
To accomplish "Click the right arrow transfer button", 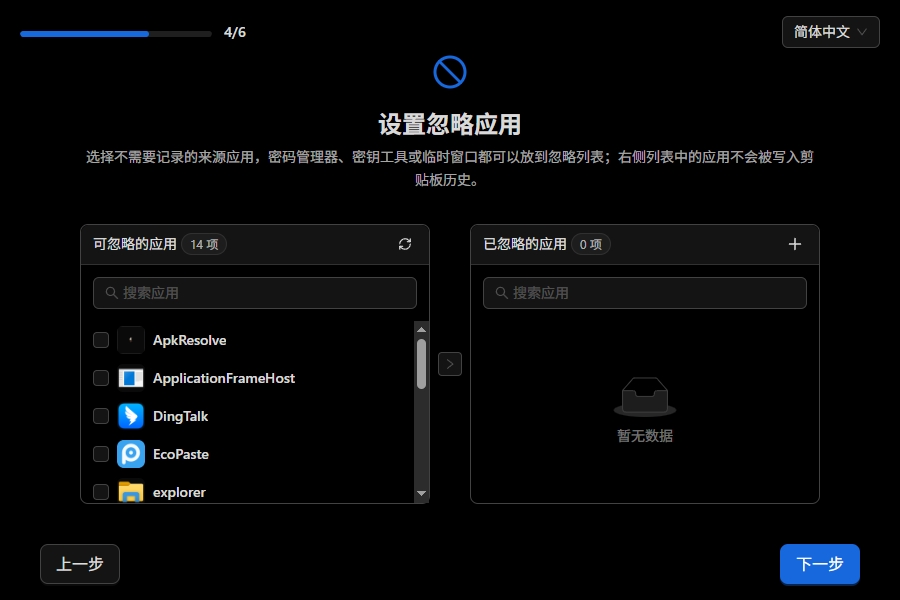I will (x=449, y=364).
